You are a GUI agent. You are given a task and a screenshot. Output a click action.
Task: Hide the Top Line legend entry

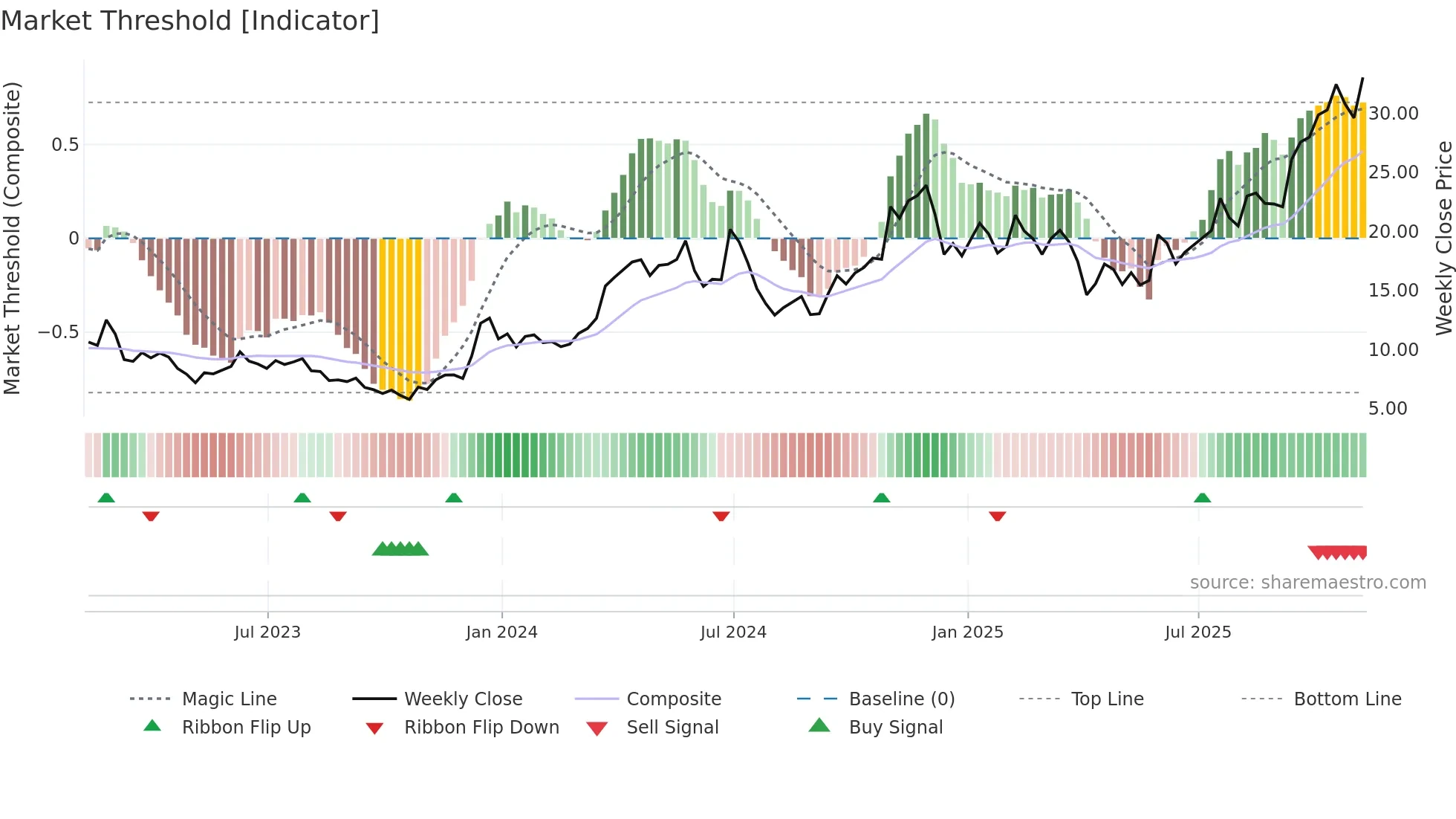point(1107,699)
